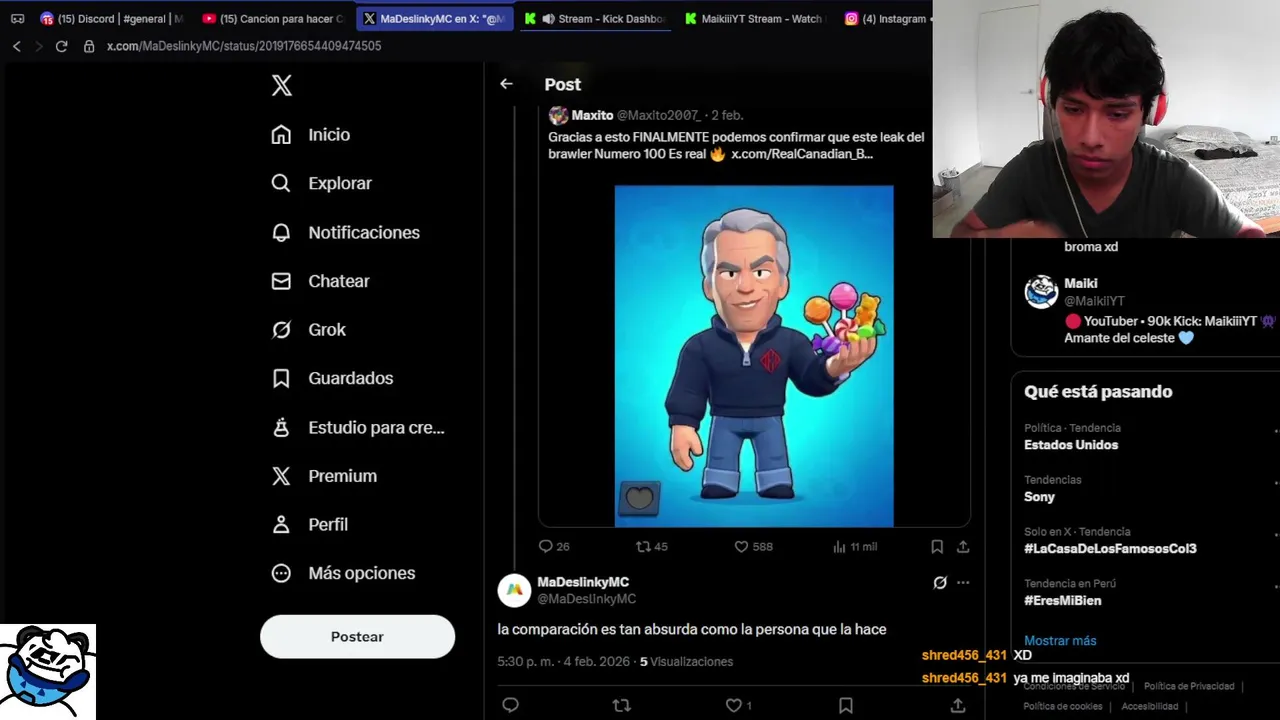Like MaDeslinkyMC's reply heart icon
The image size is (1280, 720).
click(x=734, y=705)
